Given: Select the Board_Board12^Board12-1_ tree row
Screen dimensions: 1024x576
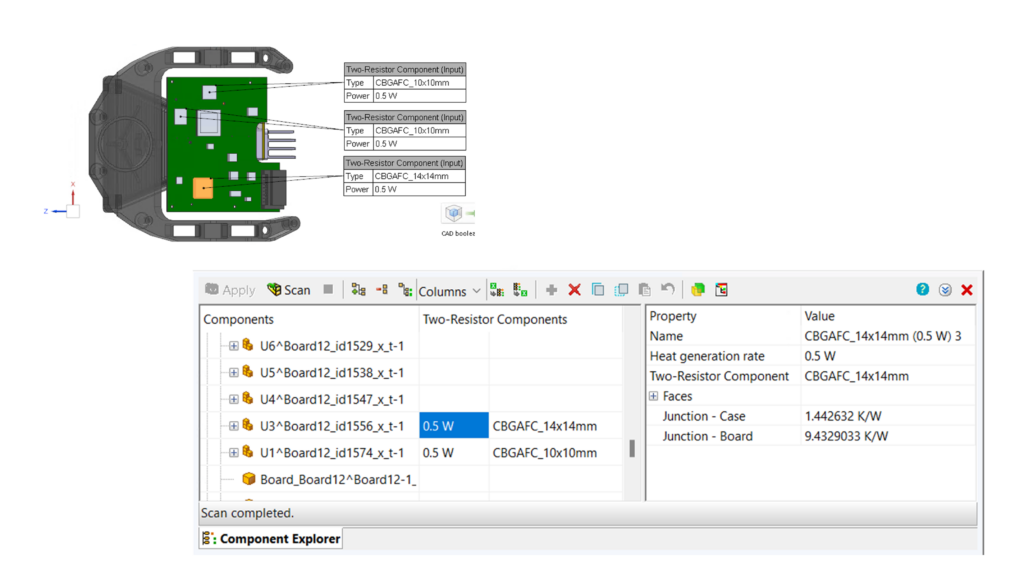Looking at the screenshot, I should coord(338,479).
